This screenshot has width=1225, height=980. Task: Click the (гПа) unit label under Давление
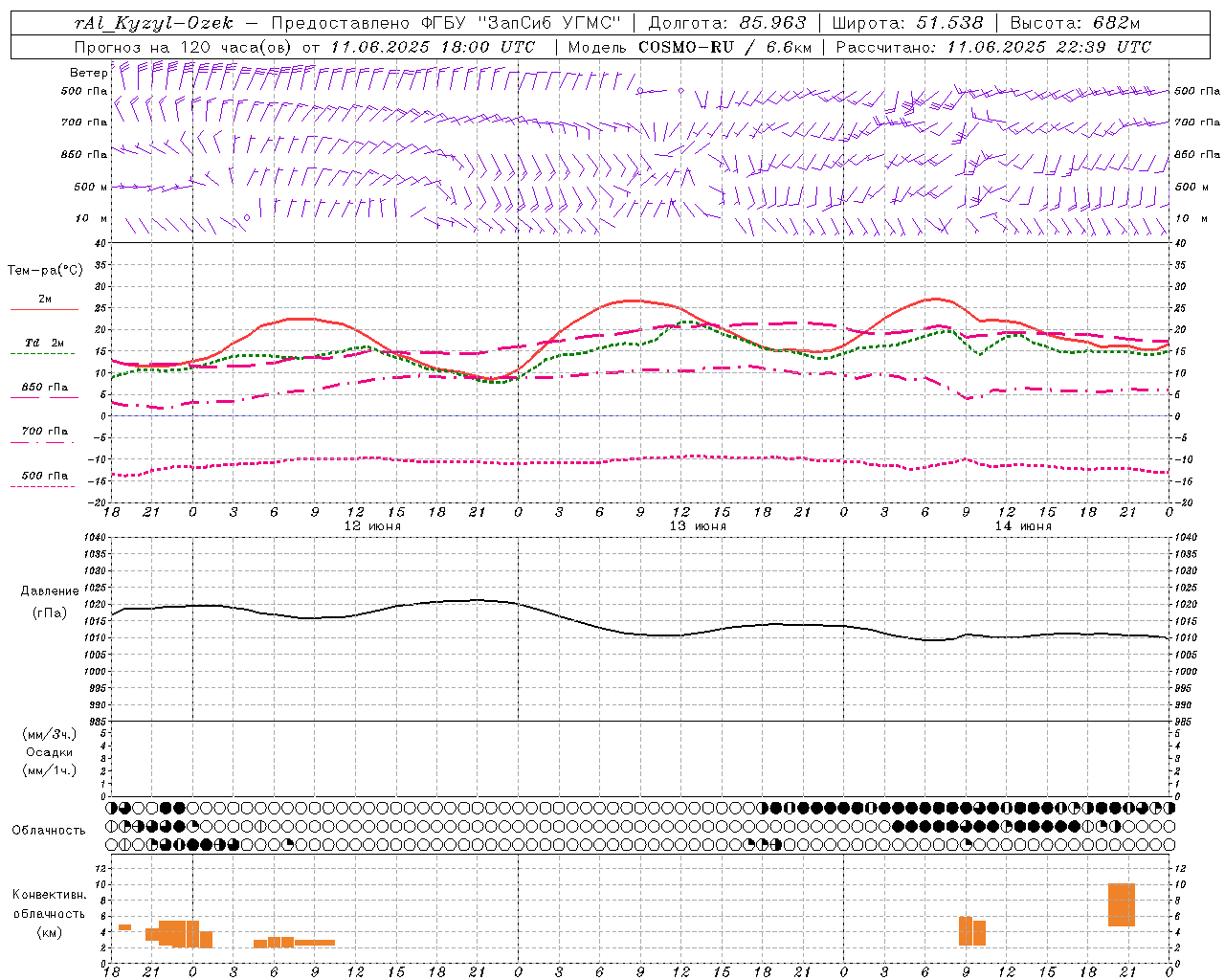50,612
